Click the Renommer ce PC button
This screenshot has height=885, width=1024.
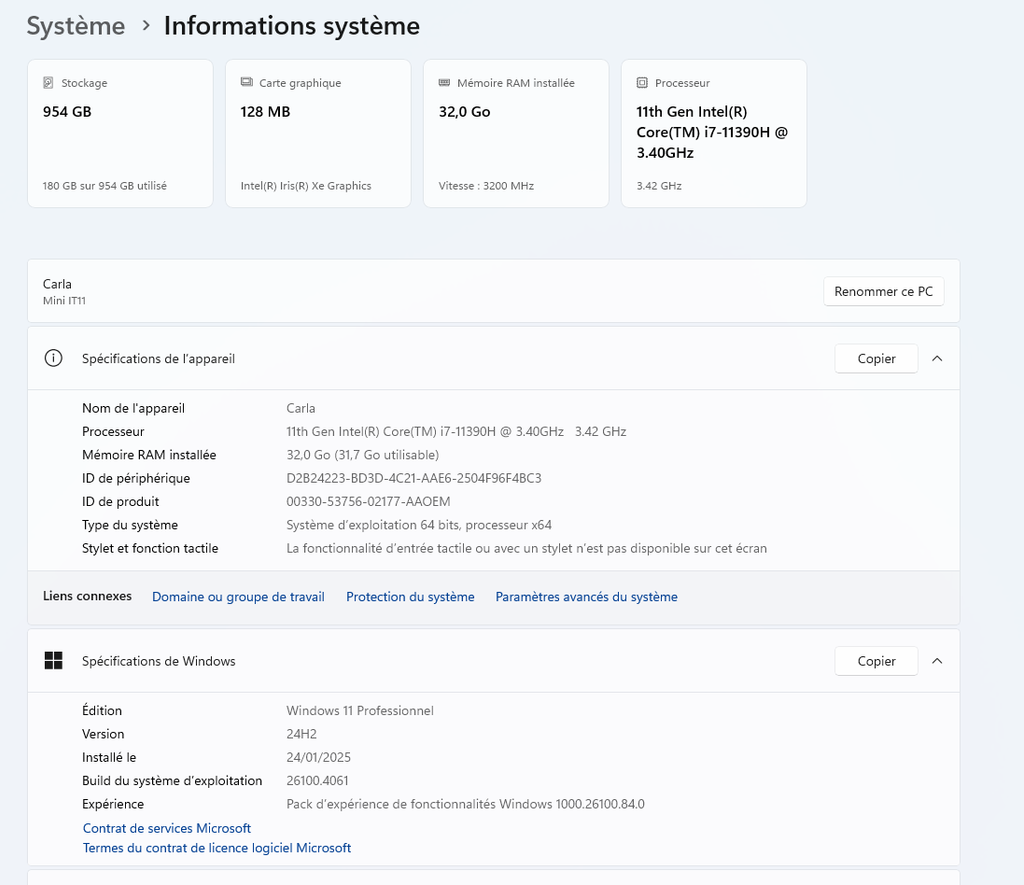point(883,291)
